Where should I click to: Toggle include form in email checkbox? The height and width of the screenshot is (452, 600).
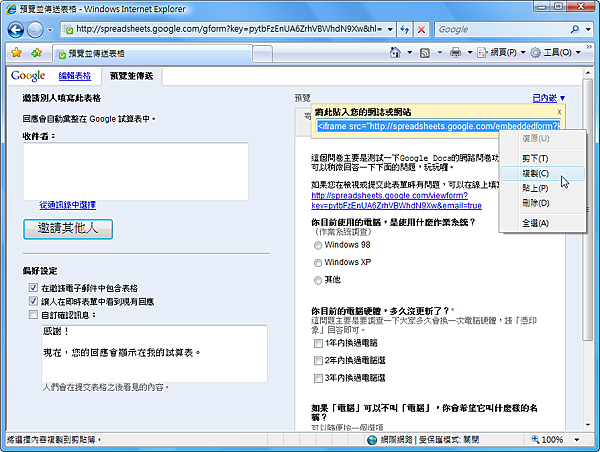(x=33, y=287)
